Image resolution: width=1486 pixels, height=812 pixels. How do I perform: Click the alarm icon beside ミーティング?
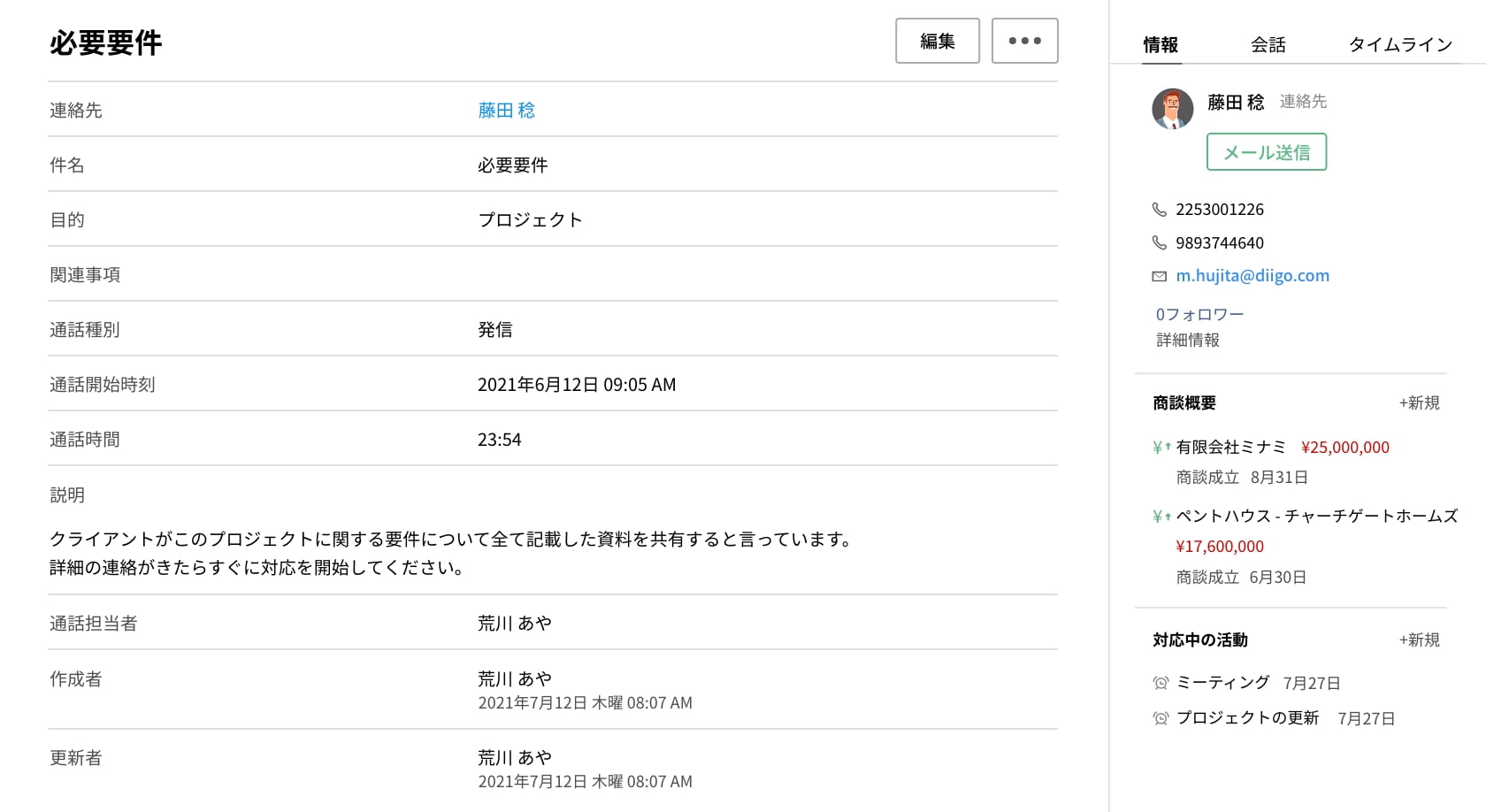click(x=1160, y=683)
